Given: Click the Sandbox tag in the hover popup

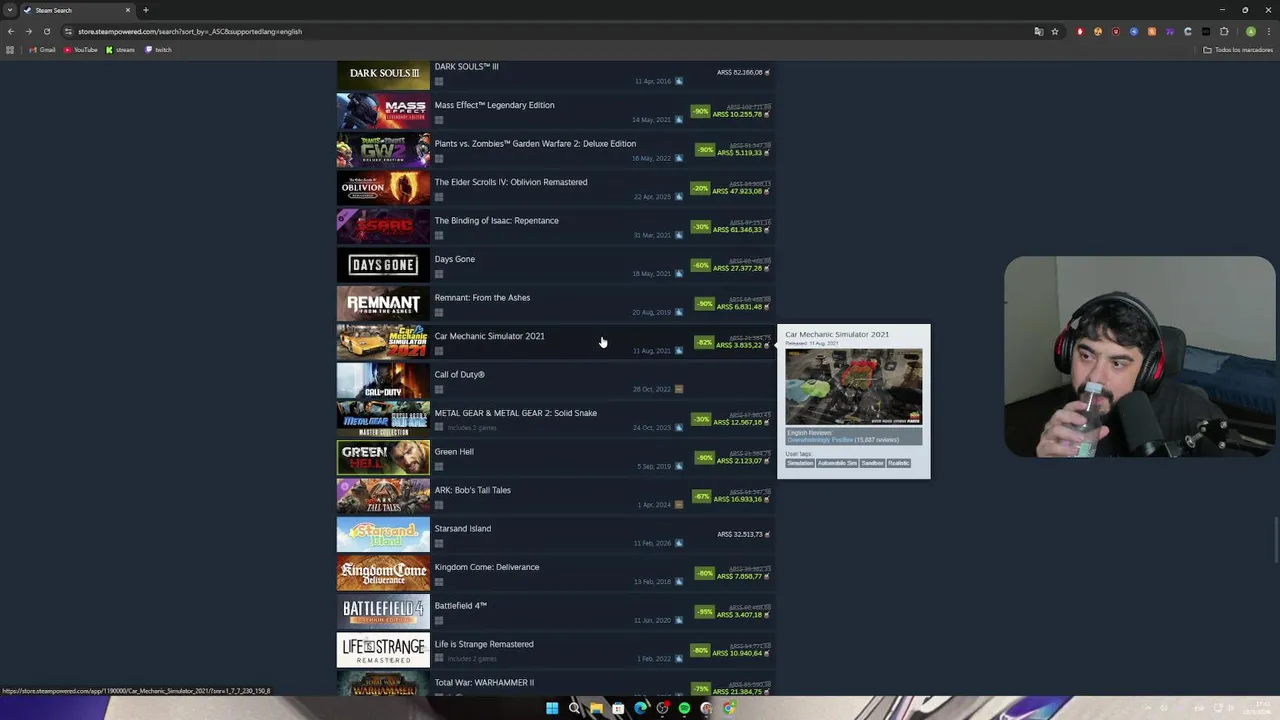Looking at the screenshot, I should (x=872, y=463).
